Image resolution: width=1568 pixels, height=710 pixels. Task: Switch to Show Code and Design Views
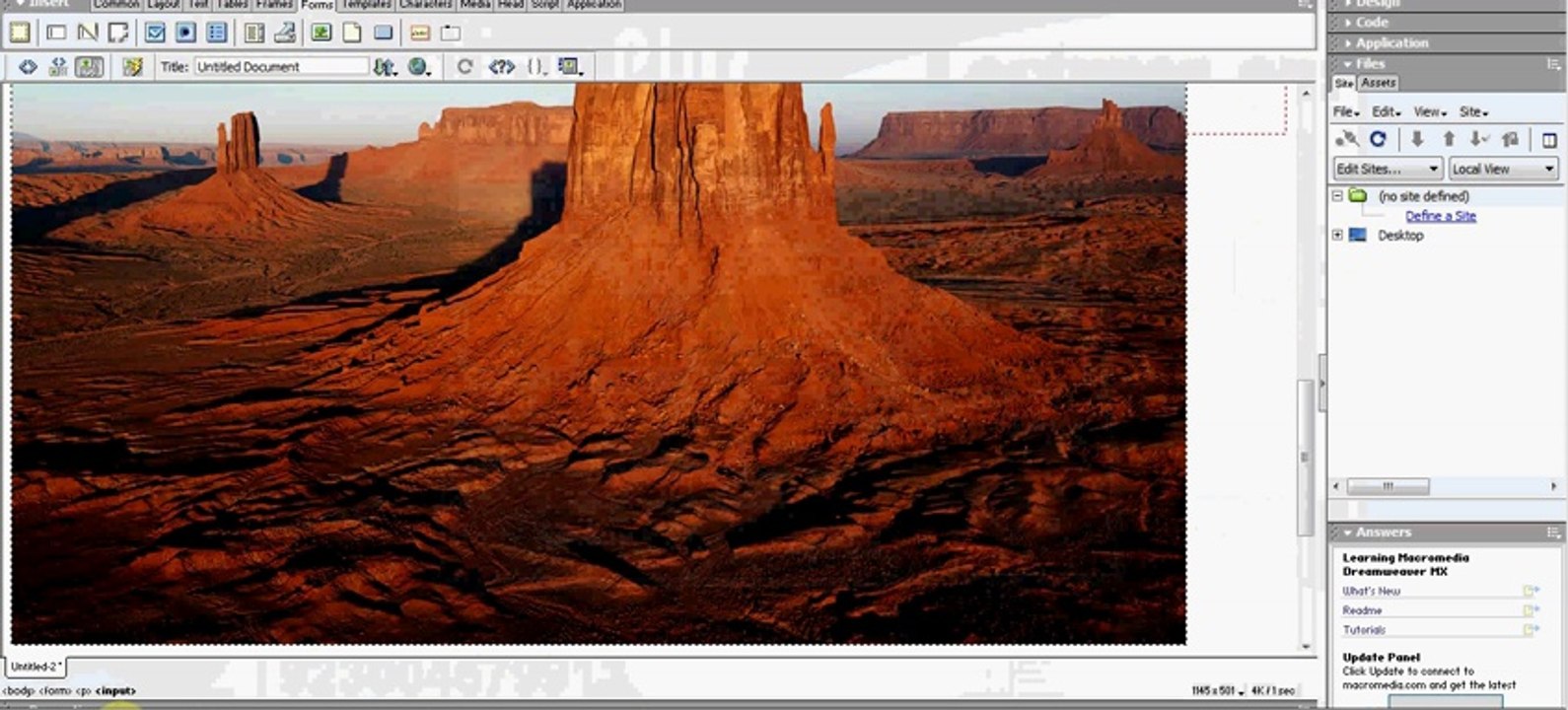[58, 67]
